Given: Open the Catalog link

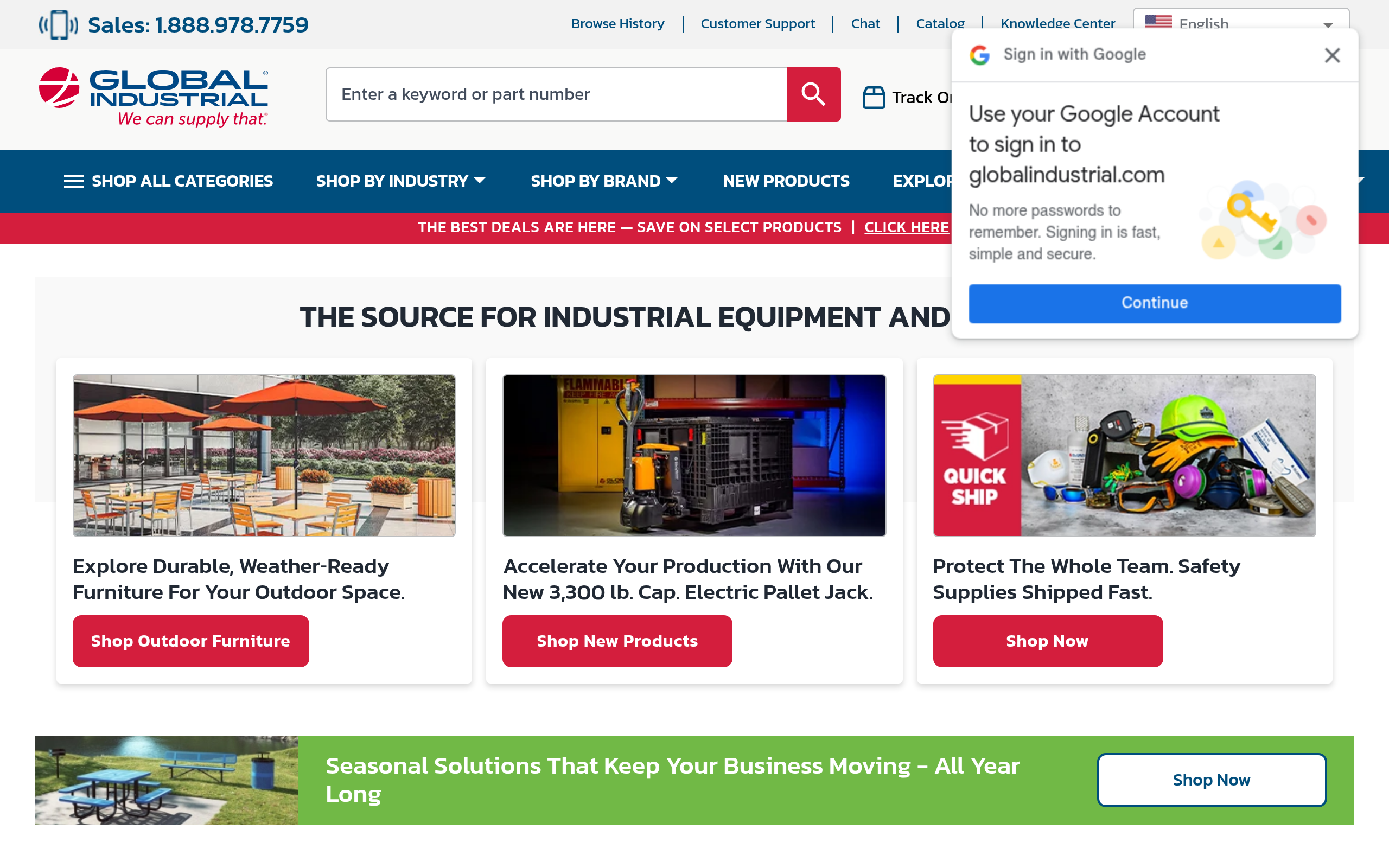Looking at the screenshot, I should click(940, 23).
